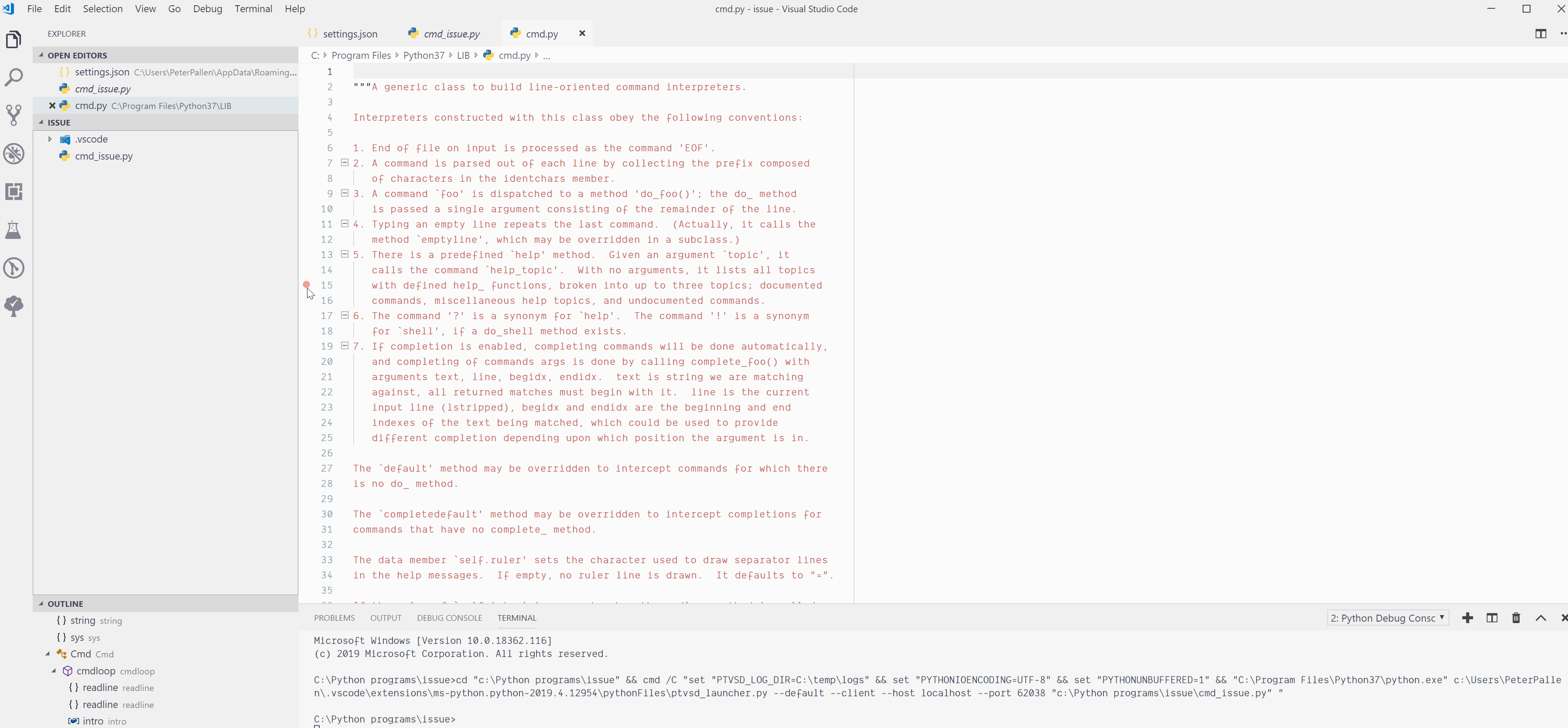1568x728 pixels.
Task: Open the Extensions view in the activity bar
Action: pyautogui.click(x=14, y=191)
